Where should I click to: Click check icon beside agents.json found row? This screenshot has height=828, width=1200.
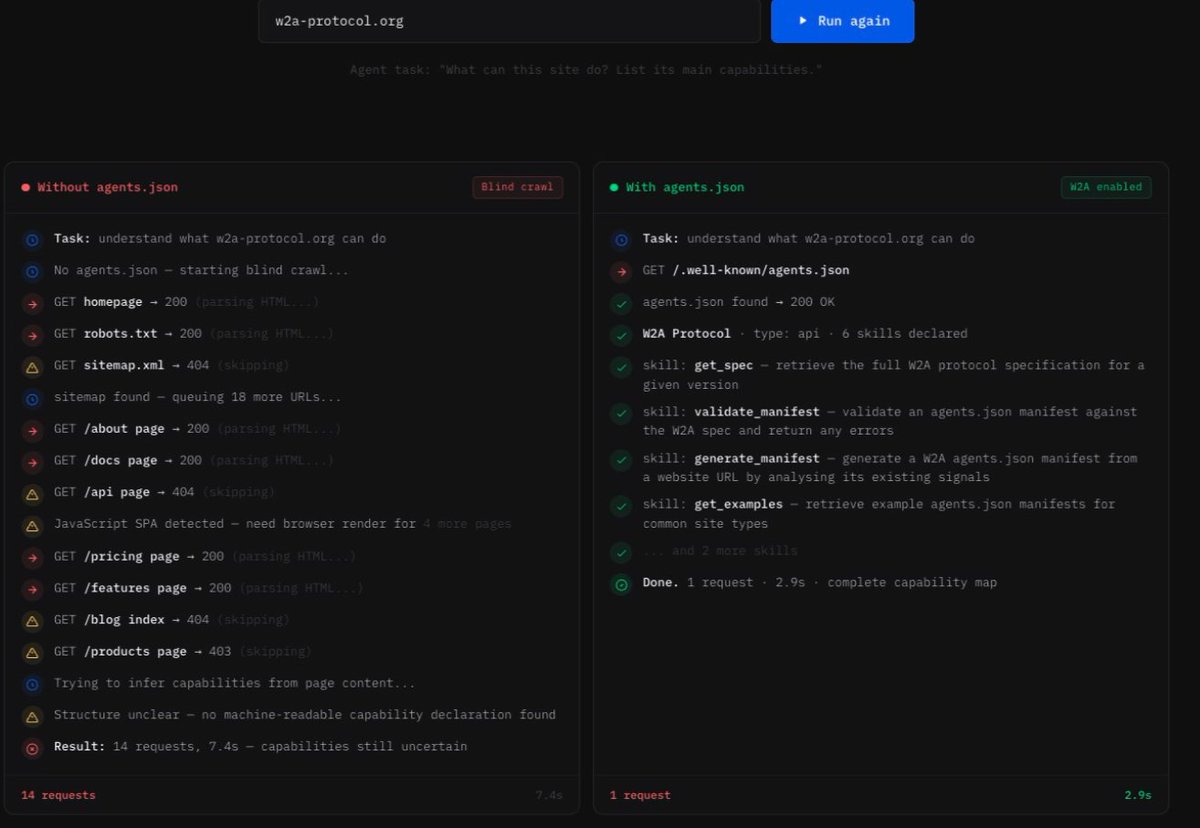[621, 303]
